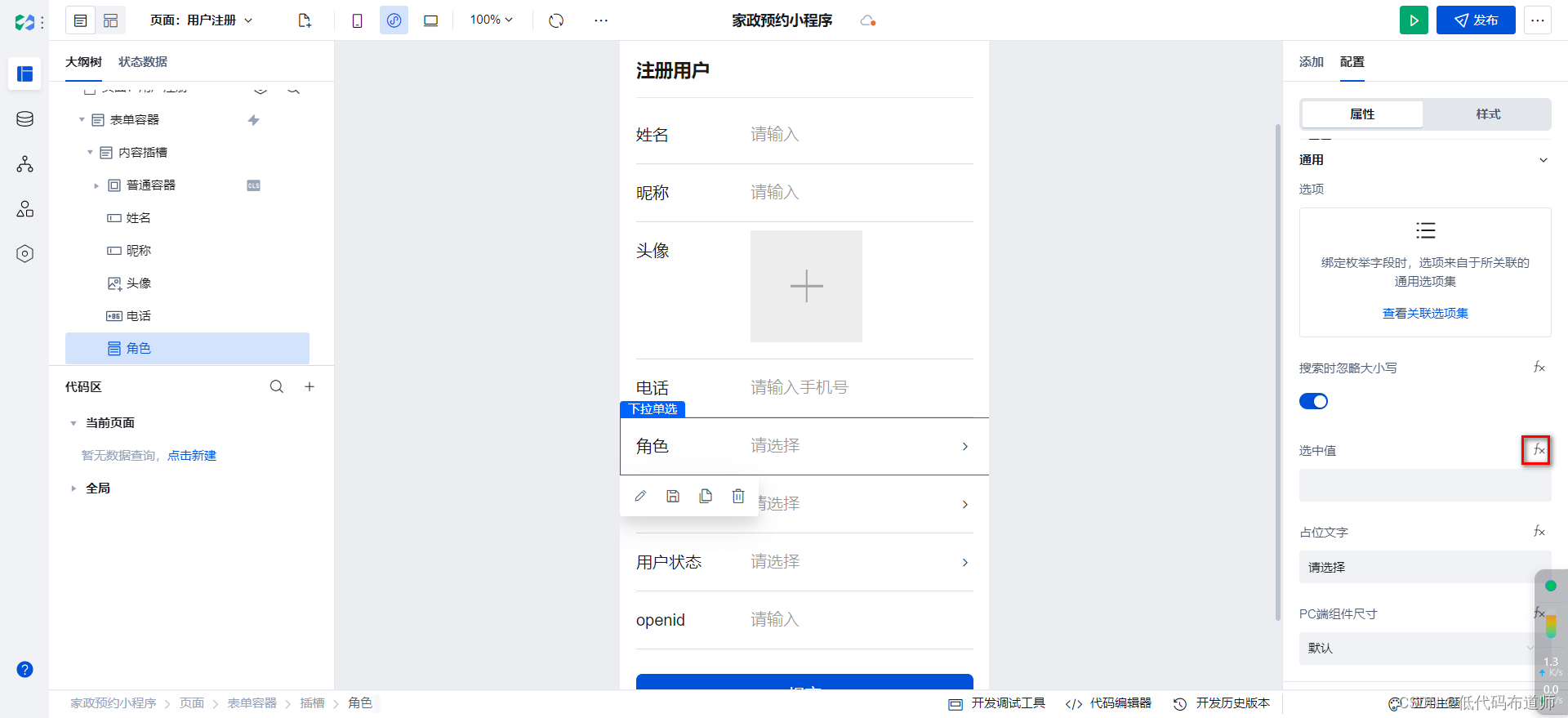Collapse the 通用 section chevron
This screenshot has width=1568, height=718.
click(x=1543, y=160)
